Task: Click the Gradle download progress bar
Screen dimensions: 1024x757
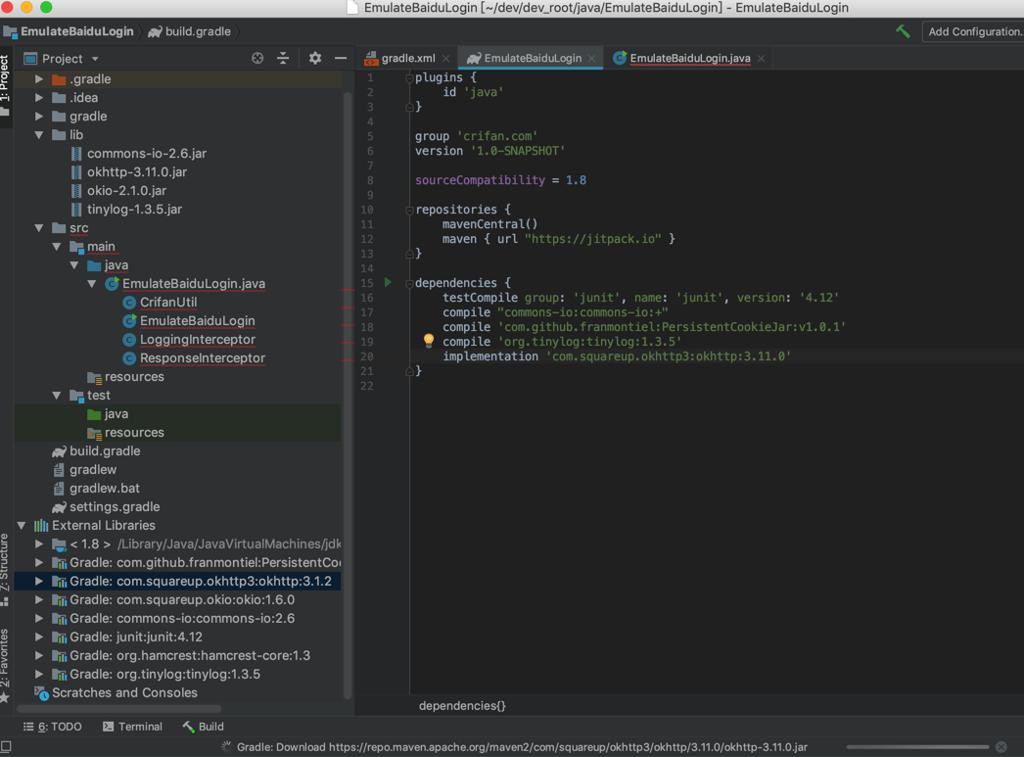Action: [x=917, y=747]
